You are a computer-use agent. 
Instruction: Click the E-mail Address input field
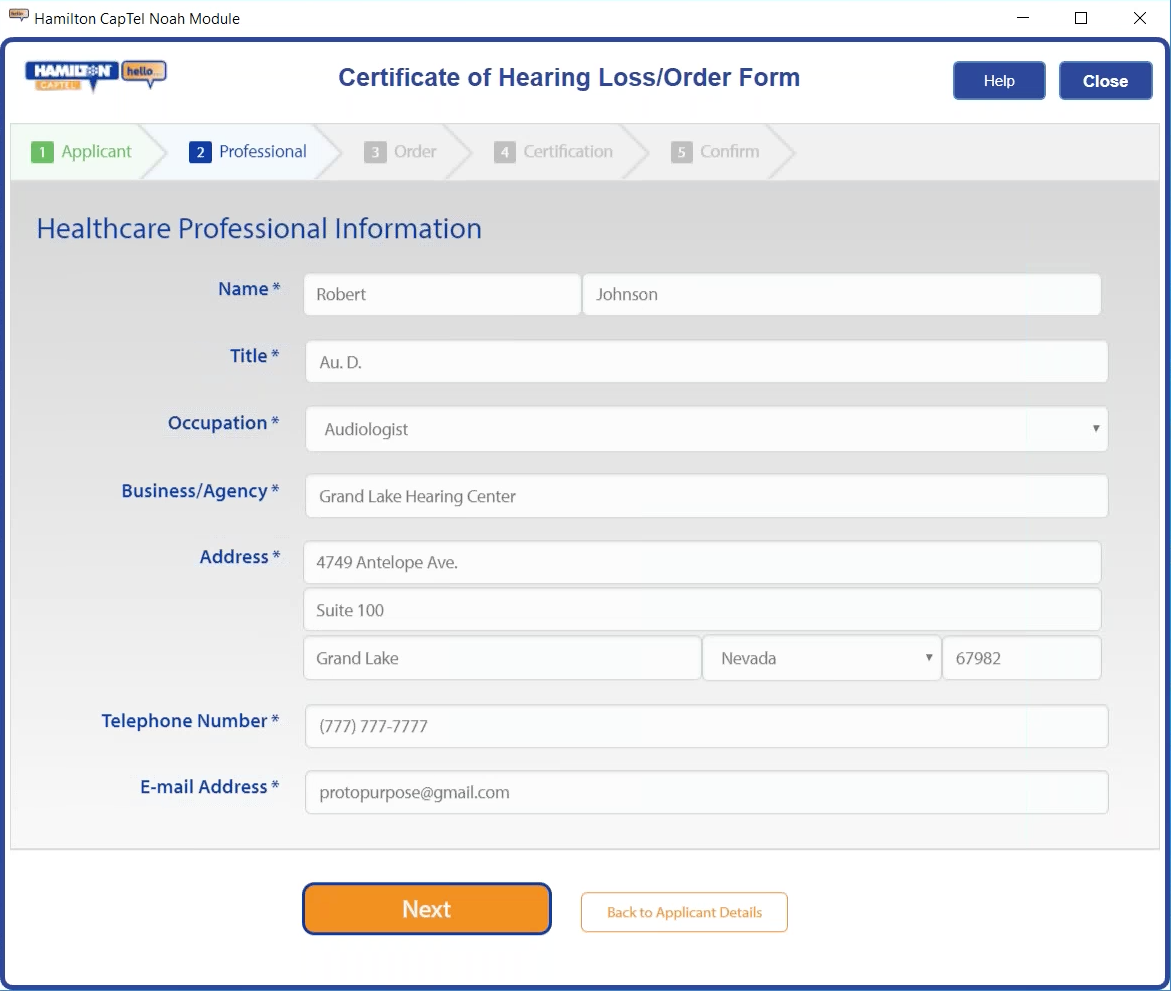pyautogui.click(x=706, y=792)
